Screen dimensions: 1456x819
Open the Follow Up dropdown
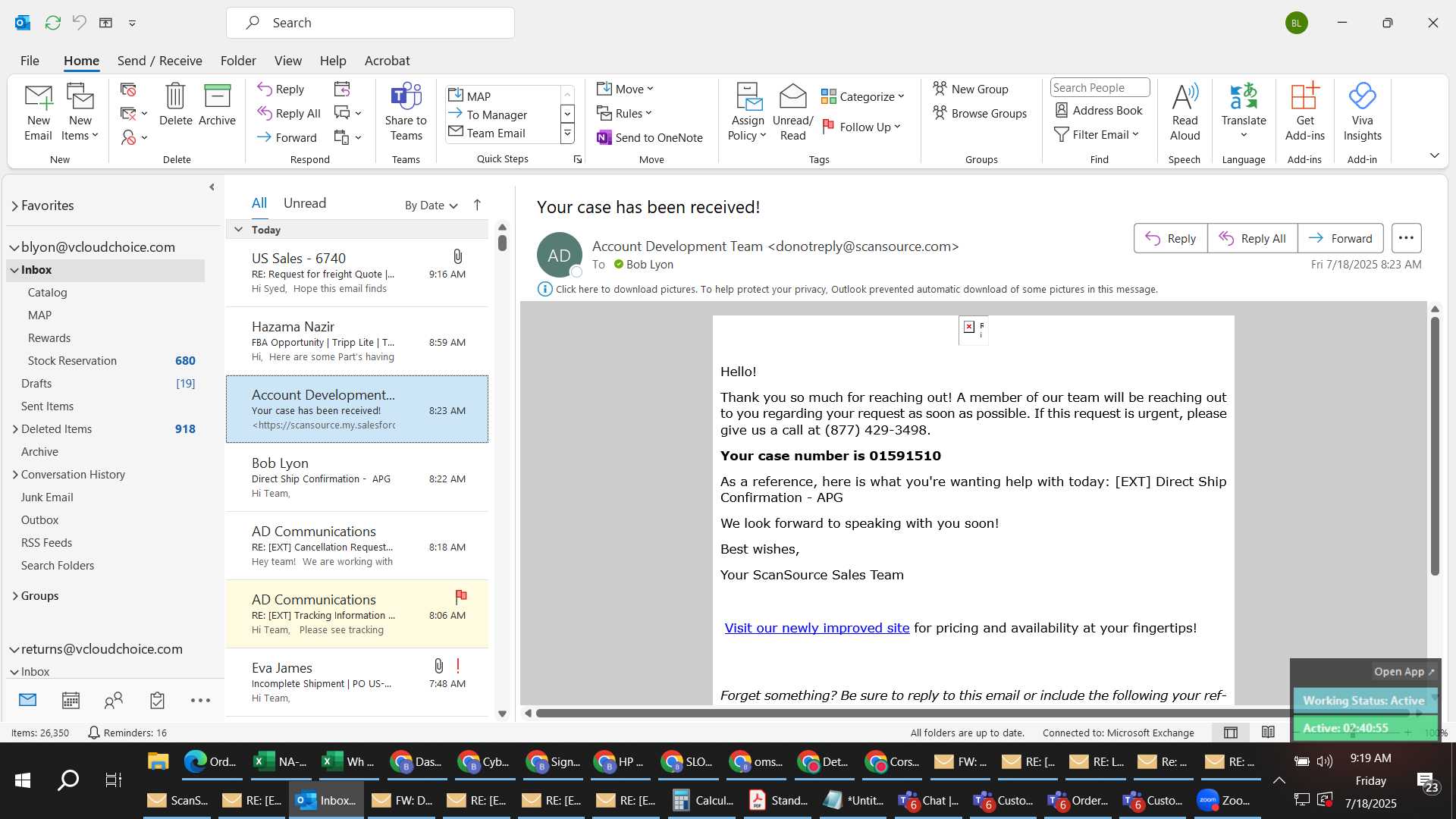click(861, 127)
